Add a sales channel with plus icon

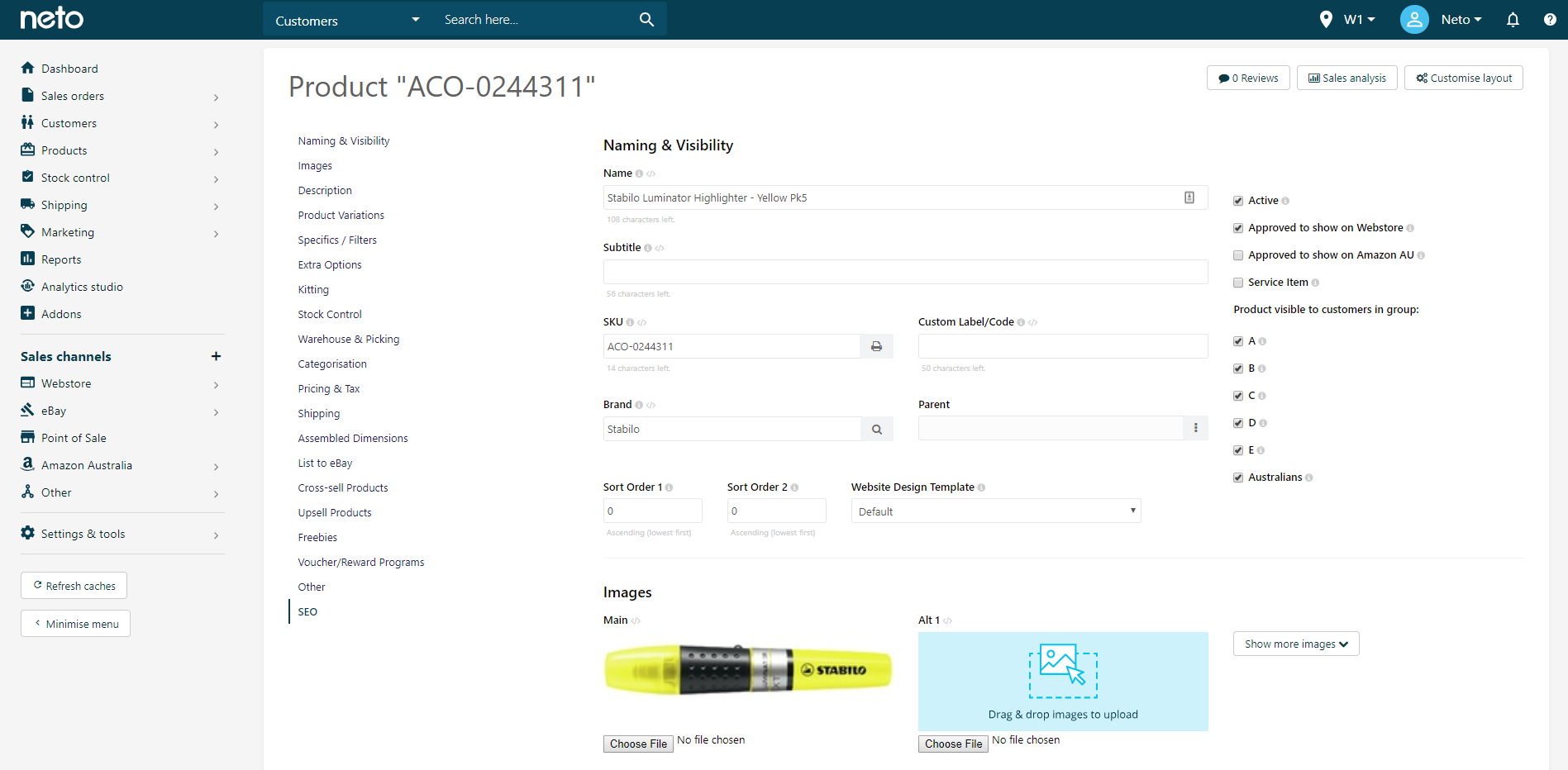coord(216,356)
